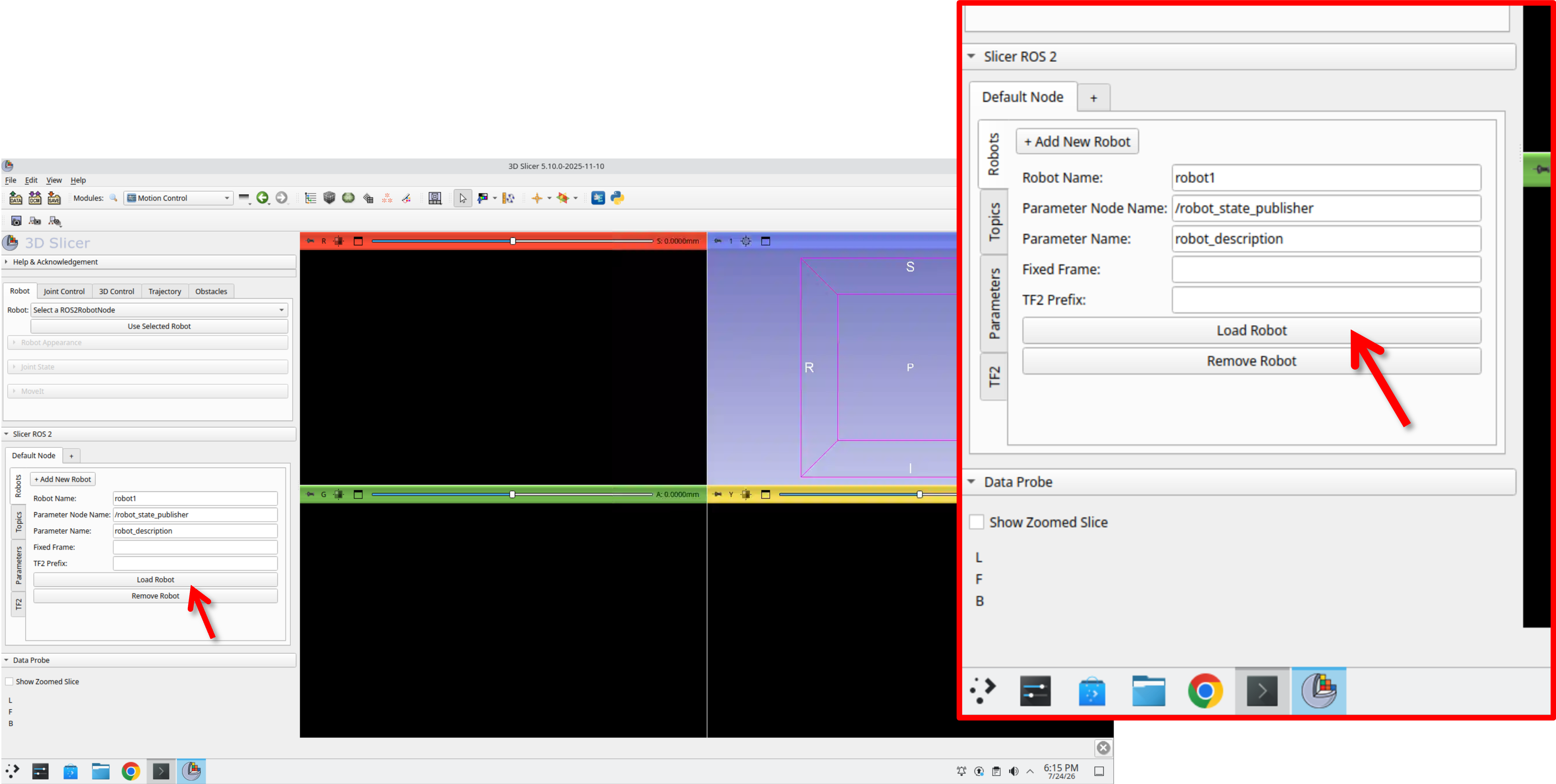The height and width of the screenshot is (784, 1556).
Task: Open dropdown arrow beside window/level tool
Action: click(495, 198)
